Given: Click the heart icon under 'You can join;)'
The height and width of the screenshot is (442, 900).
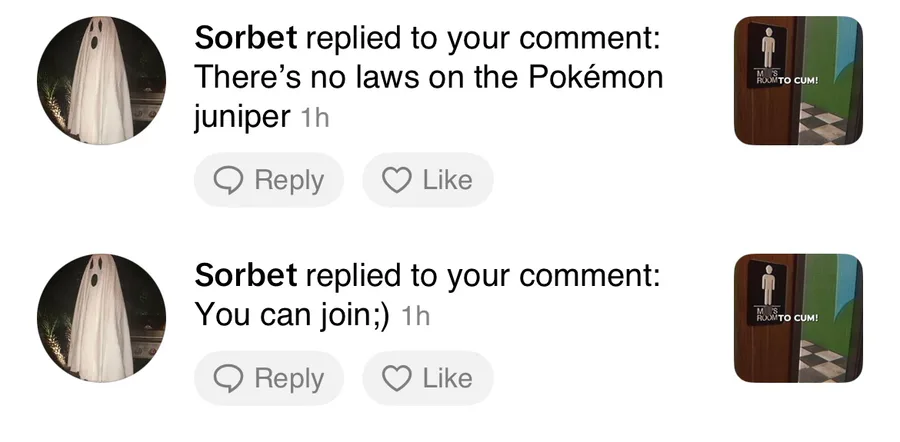Looking at the screenshot, I should point(397,379).
